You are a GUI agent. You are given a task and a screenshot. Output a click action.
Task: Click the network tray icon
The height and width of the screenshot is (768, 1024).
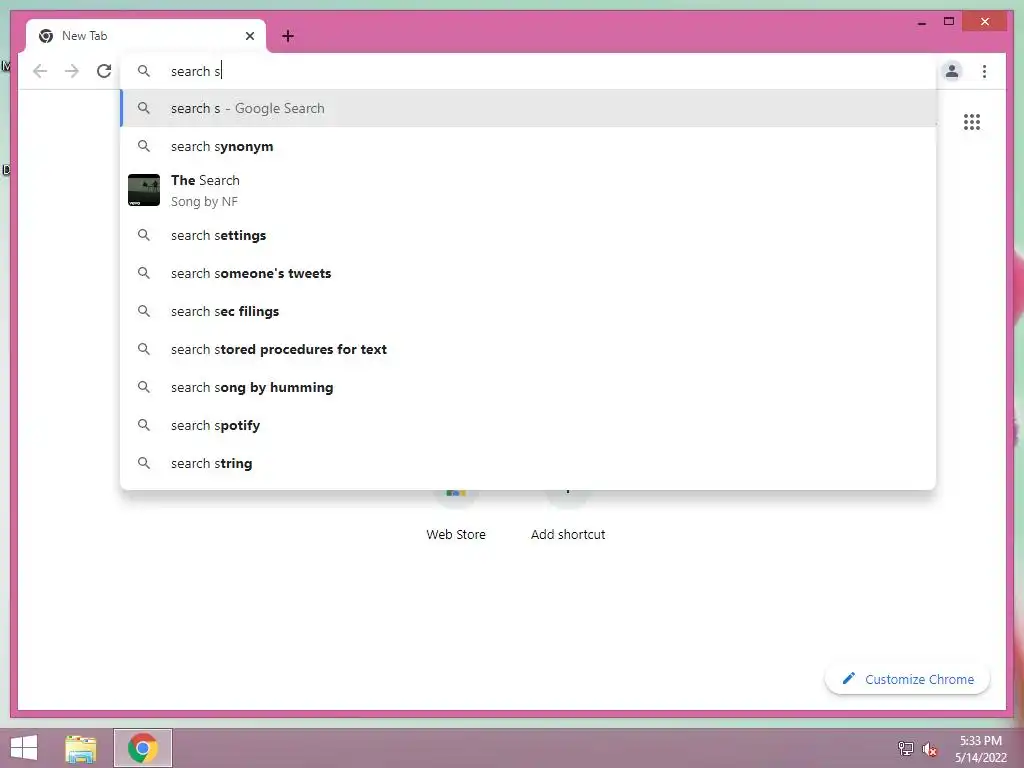906,748
